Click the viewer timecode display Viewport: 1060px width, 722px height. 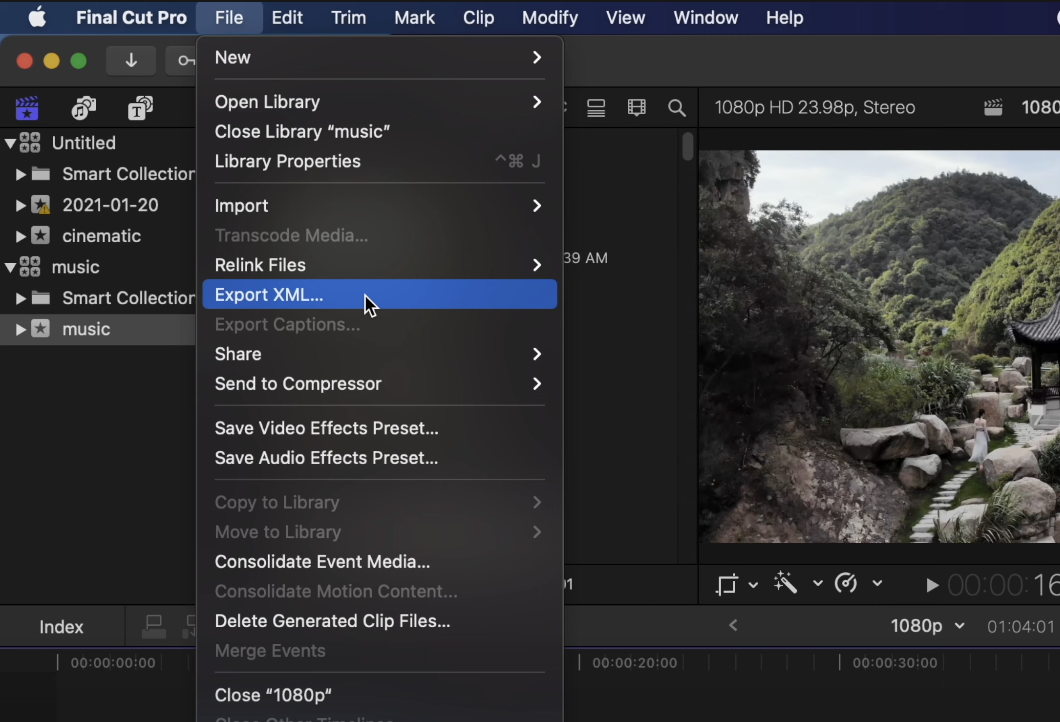(1003, 585)
